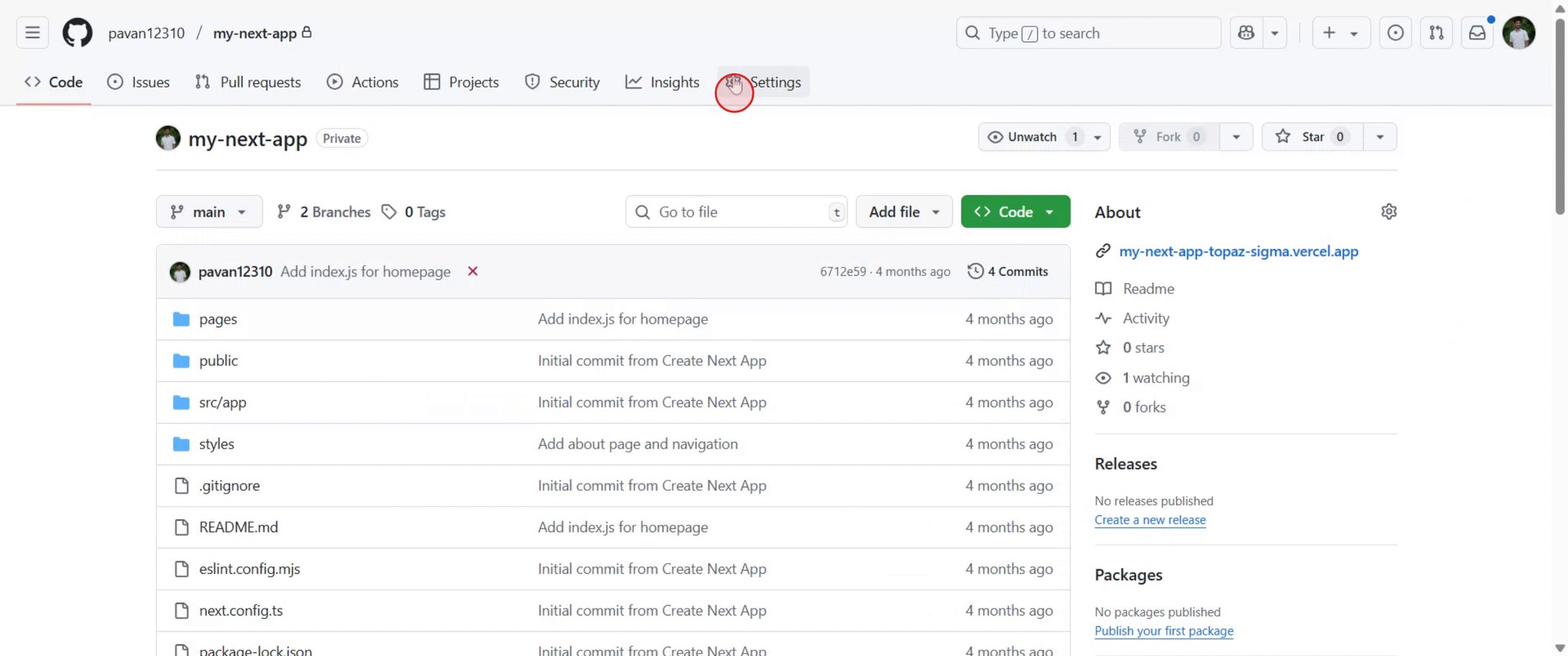Click the repository owner avatar beside my-next-app title
The width and height of the screenshot is (1568, 656).
tap(168, 138)
